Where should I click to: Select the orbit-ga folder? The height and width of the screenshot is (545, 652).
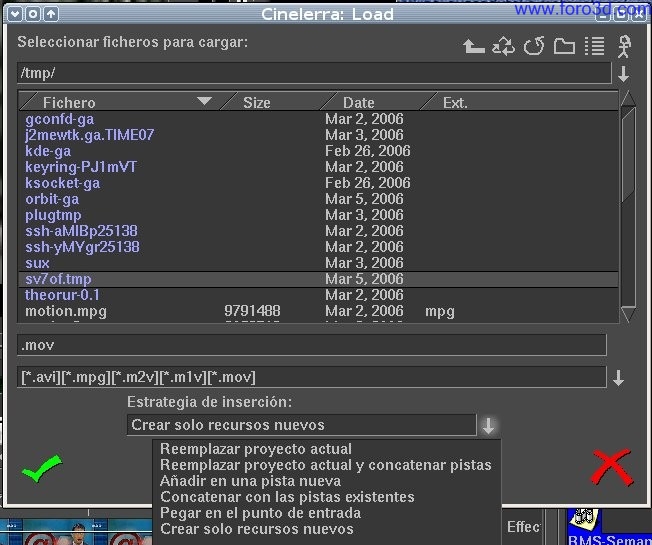(x=52, y=199)
